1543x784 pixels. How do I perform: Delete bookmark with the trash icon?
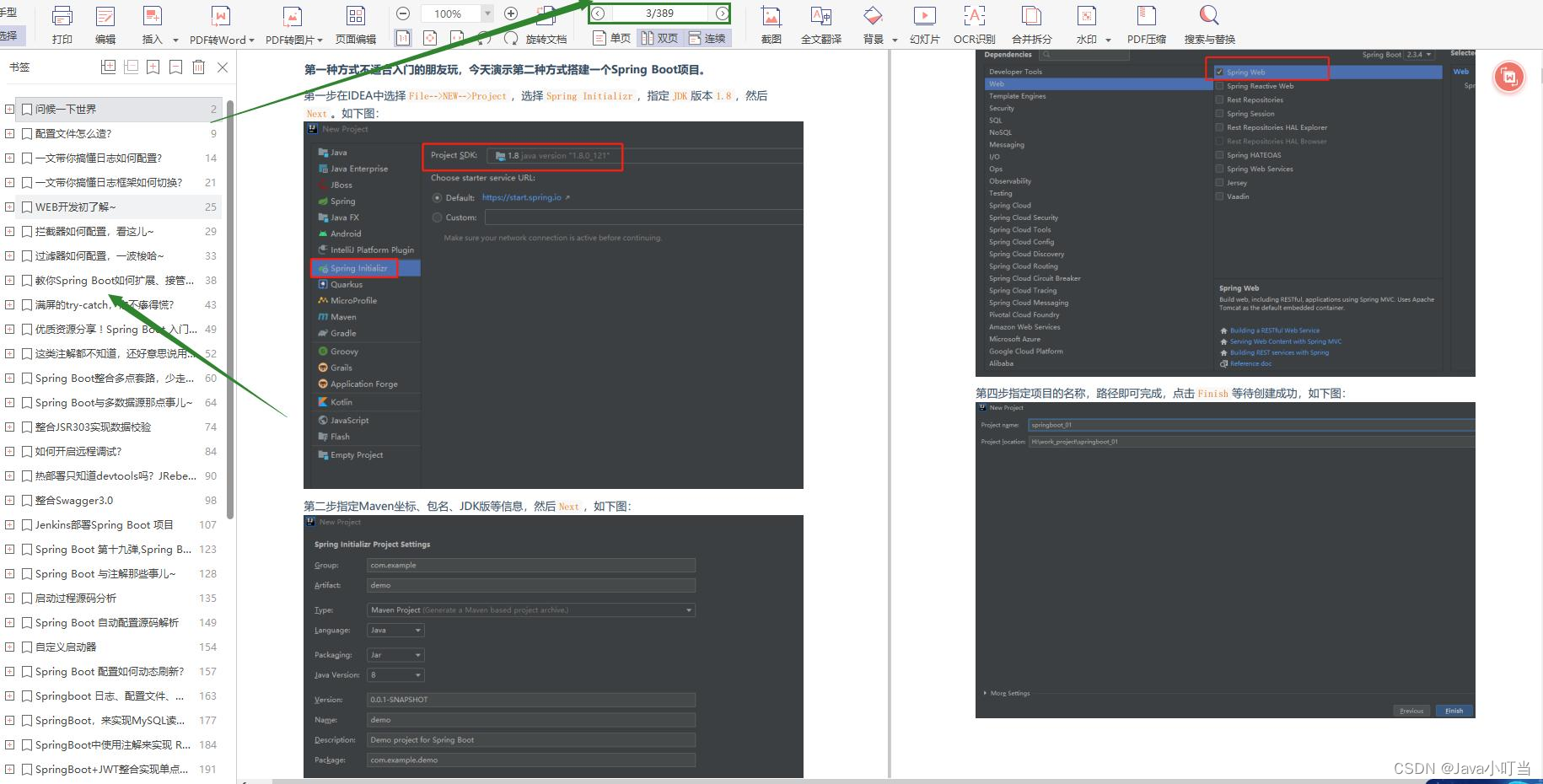pos(199,67)
